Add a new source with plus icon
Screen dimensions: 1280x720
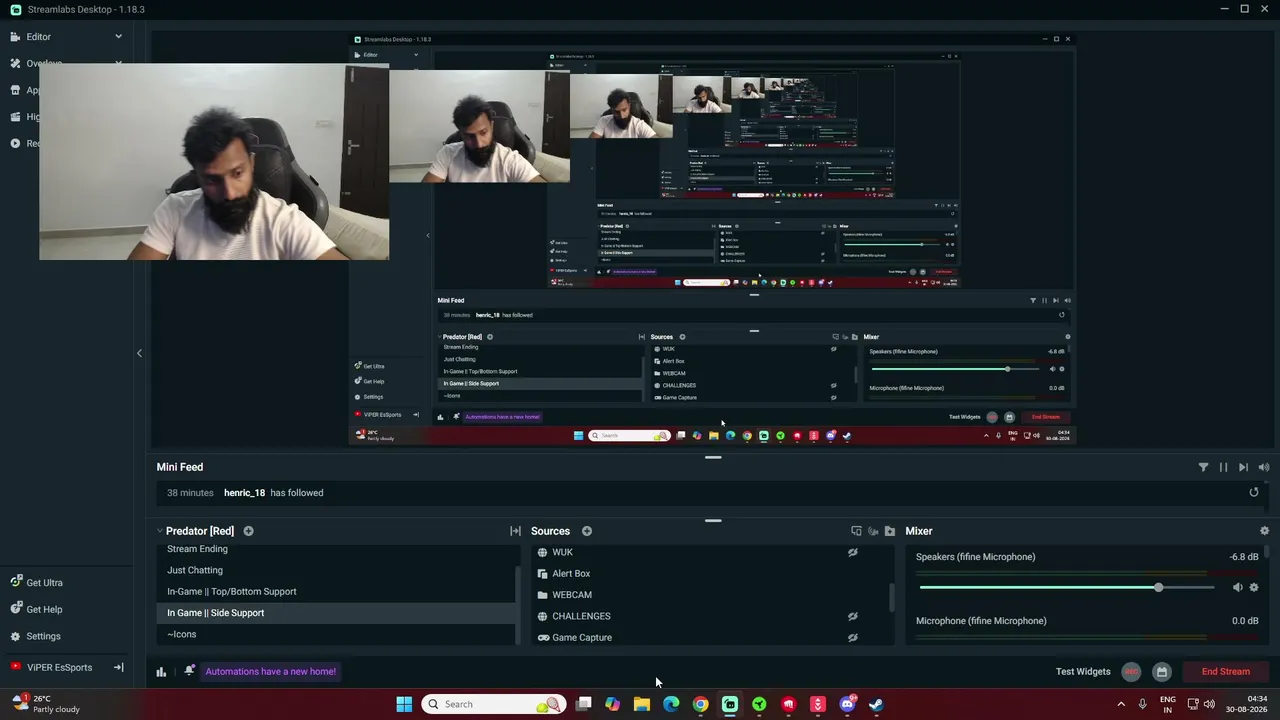pos(587,531)
